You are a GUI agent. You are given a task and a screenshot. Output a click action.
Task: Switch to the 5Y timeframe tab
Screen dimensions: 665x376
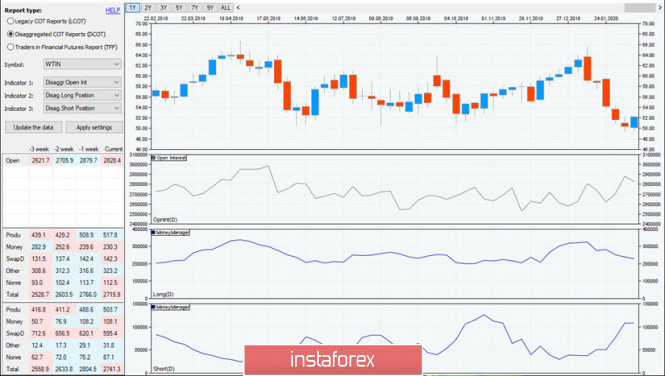point(179,7)
